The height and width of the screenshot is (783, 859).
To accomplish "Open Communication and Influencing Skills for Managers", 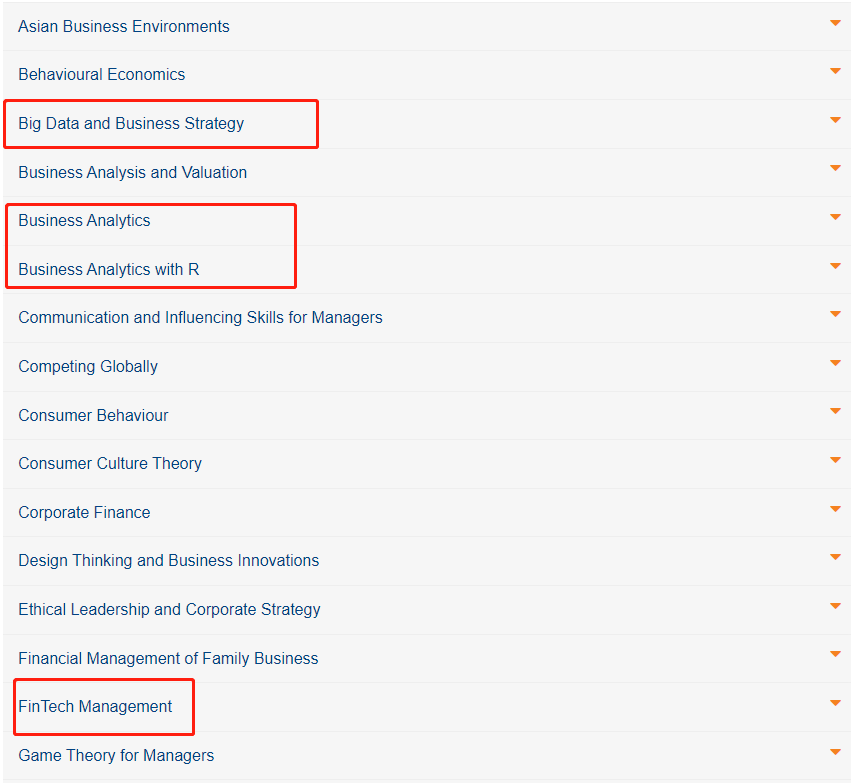I will (x=201, y=318).
